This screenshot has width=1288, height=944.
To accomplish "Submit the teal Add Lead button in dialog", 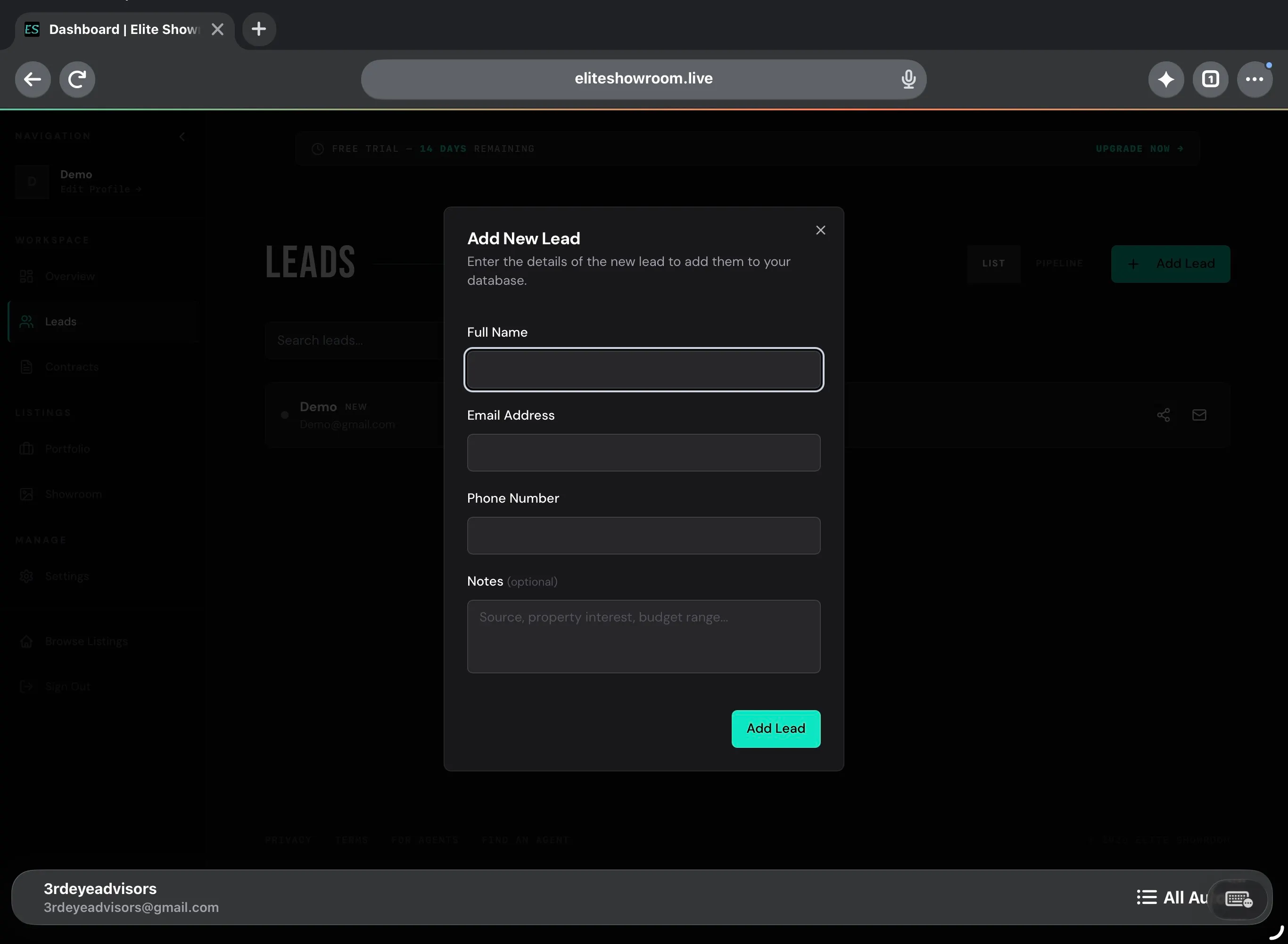I will 776,729.
